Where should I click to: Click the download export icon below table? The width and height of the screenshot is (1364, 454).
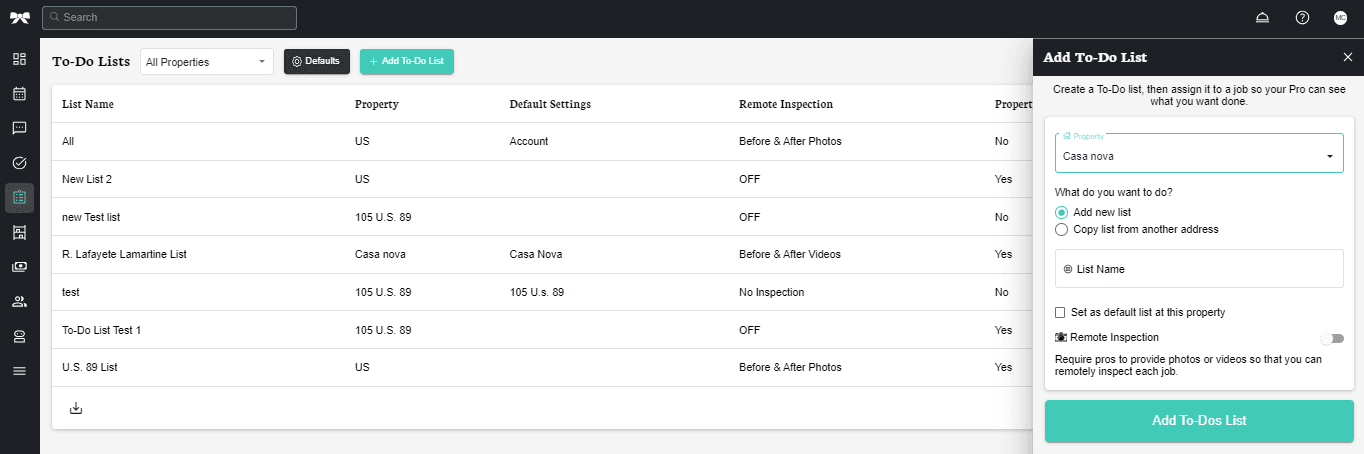(x=76, y=408)
